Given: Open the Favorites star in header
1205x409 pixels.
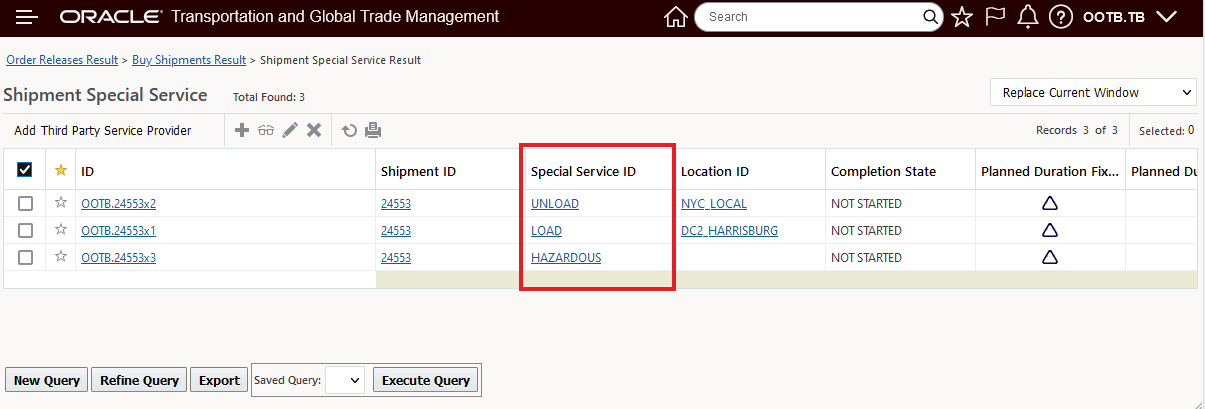Looking at the screenshot, I should point(962,17).
